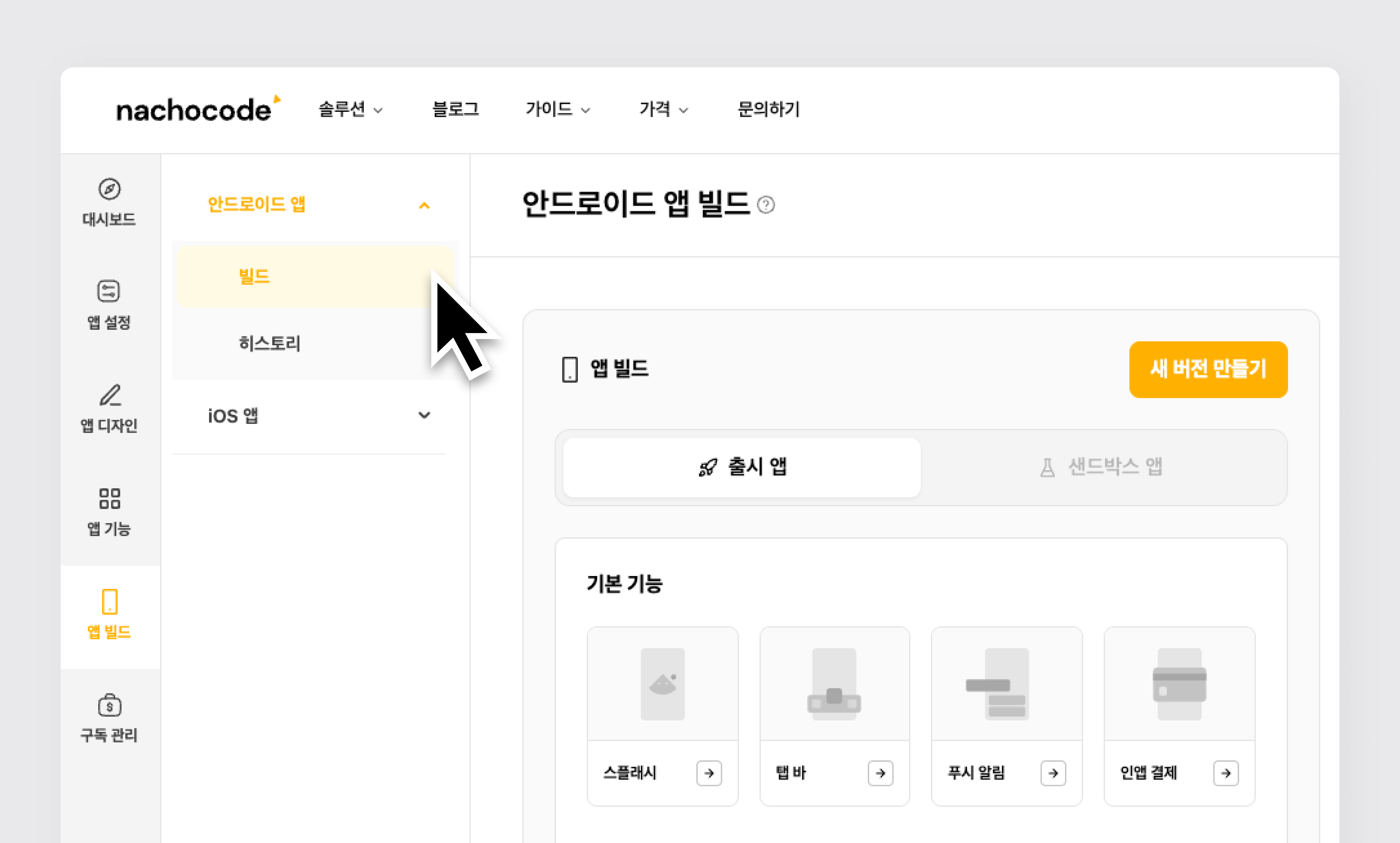This screenshot has width=1400, height=843.
Task: Open the 가이드 dropdown in header
Action: [558, 109]
